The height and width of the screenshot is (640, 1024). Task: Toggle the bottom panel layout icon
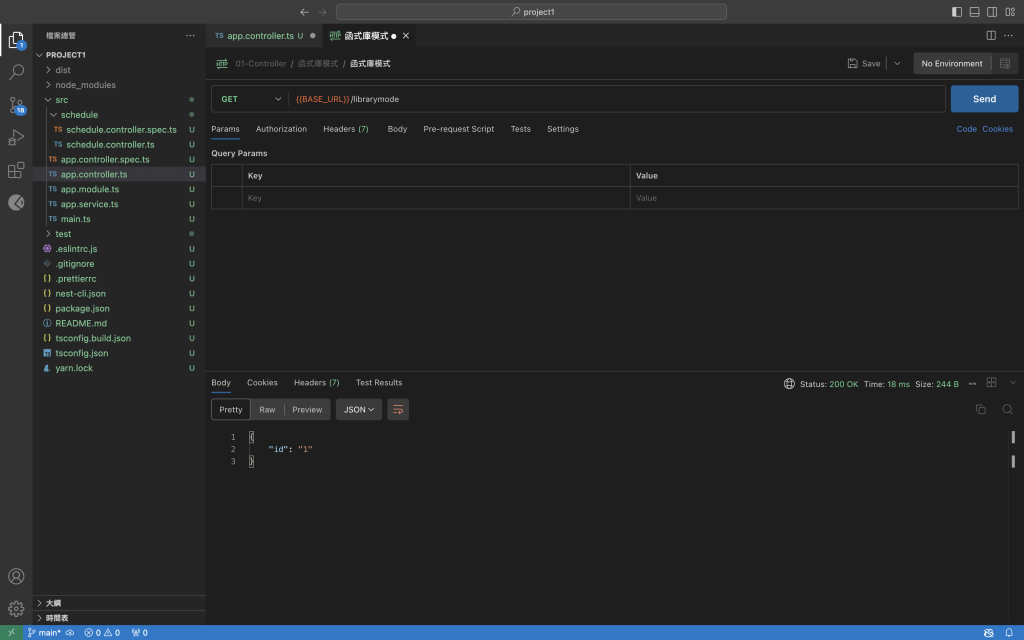[x=974, y=12]
